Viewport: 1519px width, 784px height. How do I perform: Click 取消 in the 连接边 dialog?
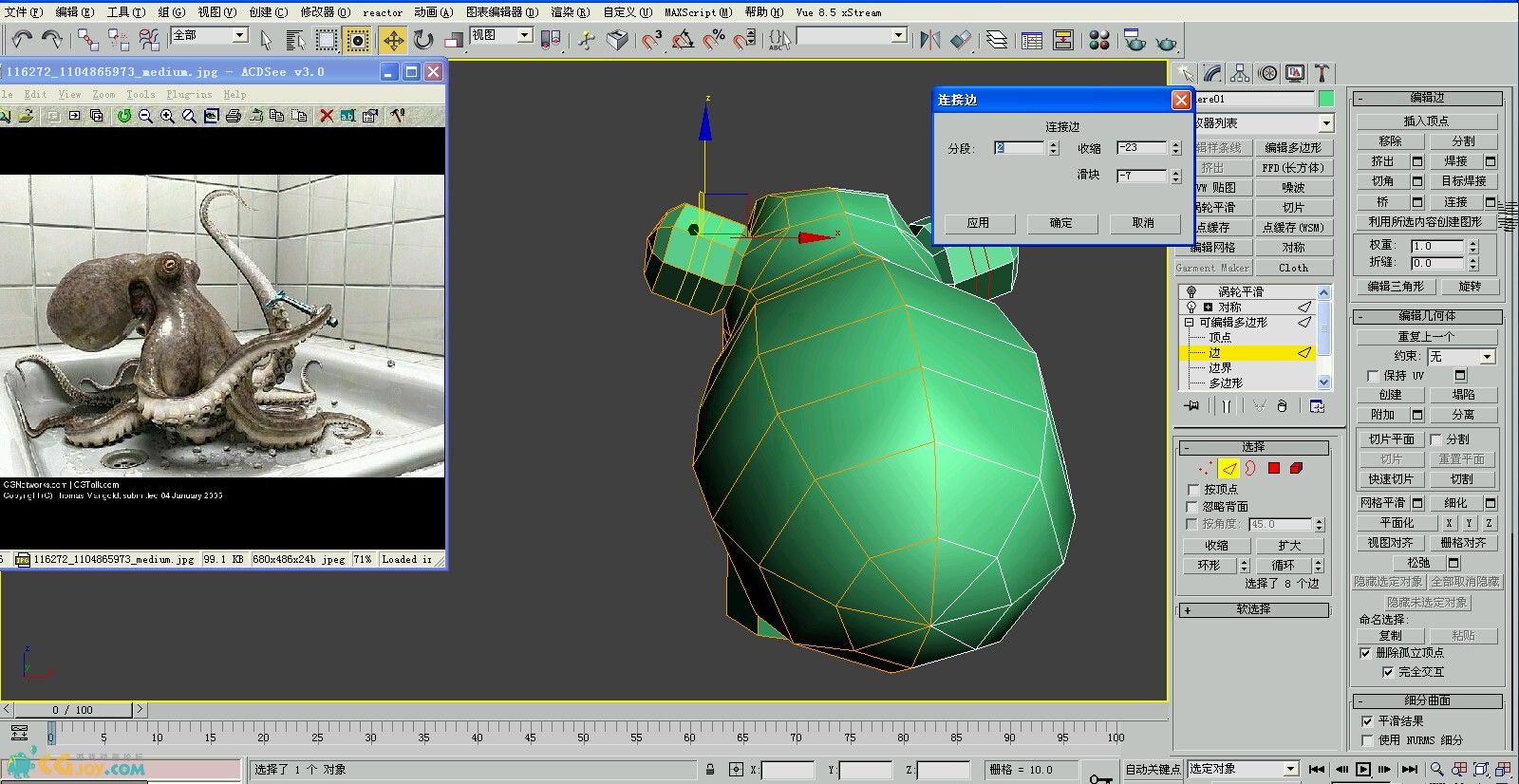tap(1144, 223)
